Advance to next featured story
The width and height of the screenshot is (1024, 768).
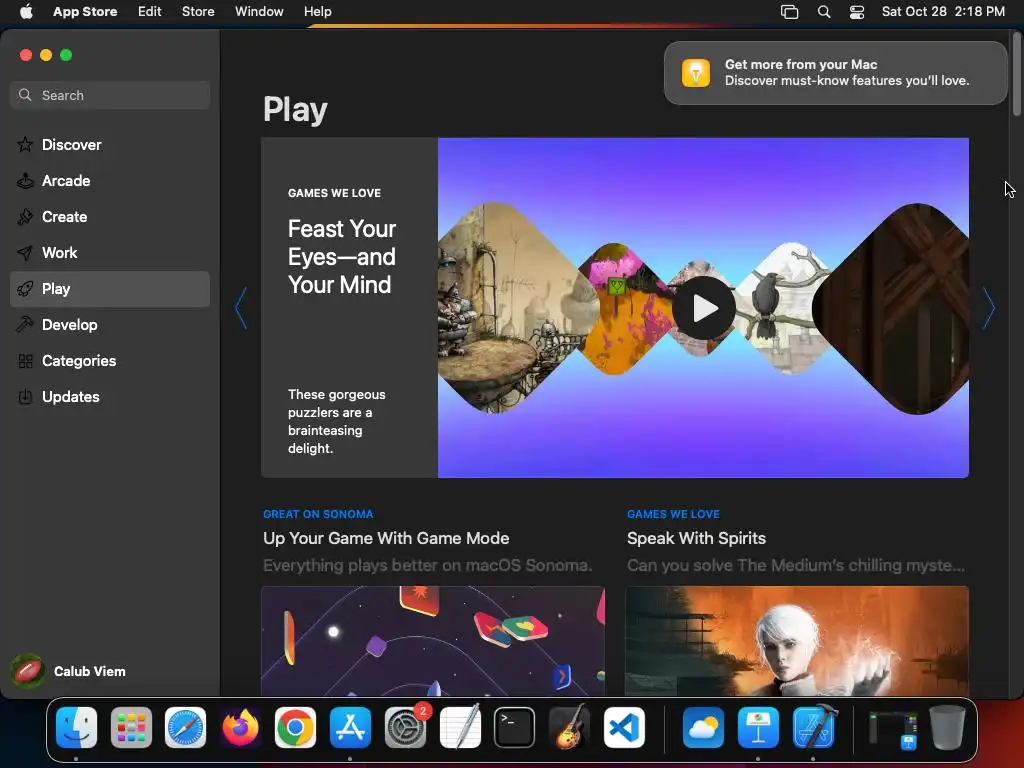[x=989, y=308]
